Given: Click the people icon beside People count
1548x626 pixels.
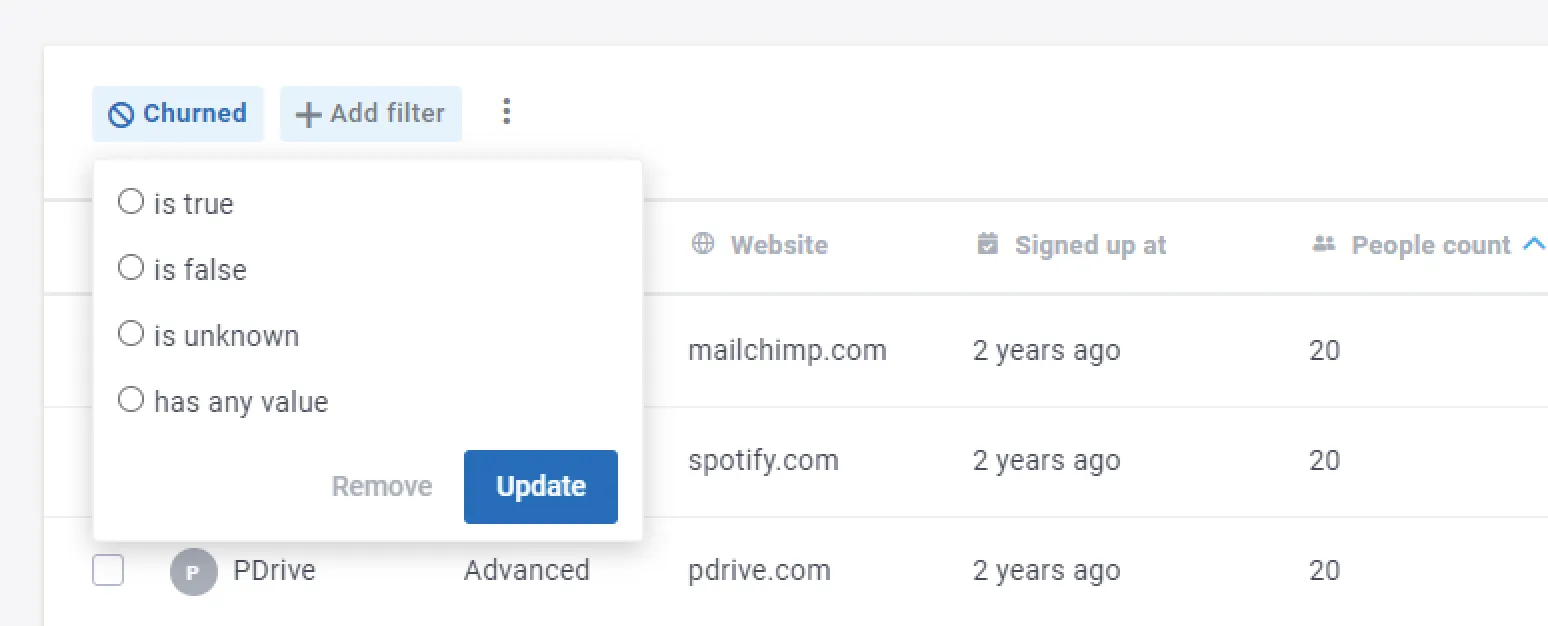Looking at the screenshot, I should coord(1324,244).
